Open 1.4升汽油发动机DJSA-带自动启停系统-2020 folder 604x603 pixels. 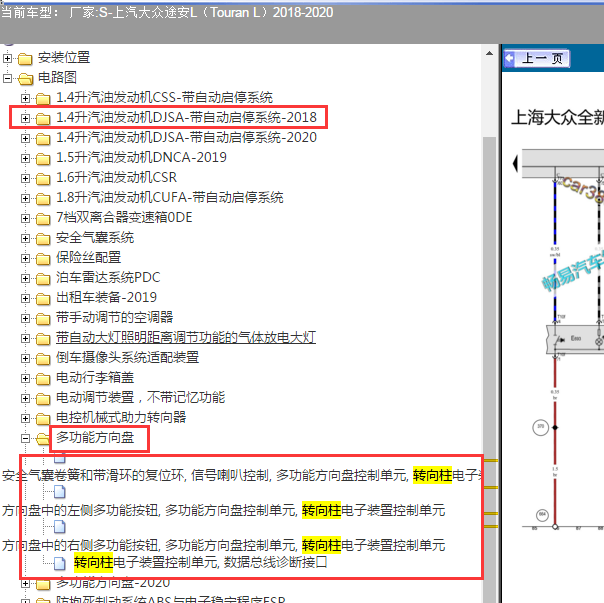[x=186, y=138]
